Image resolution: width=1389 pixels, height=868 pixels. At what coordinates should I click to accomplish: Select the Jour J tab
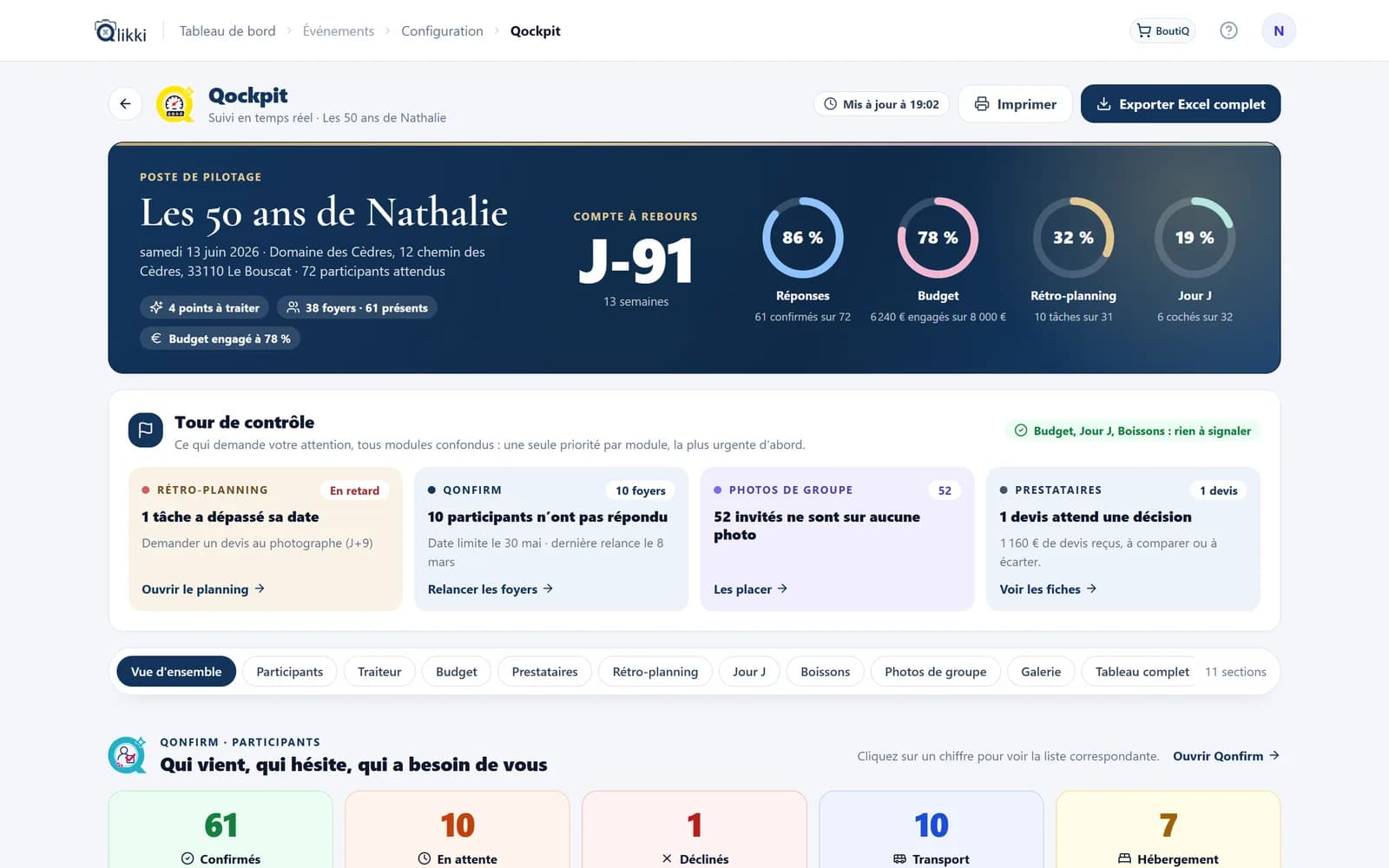[x=749, y=671]
